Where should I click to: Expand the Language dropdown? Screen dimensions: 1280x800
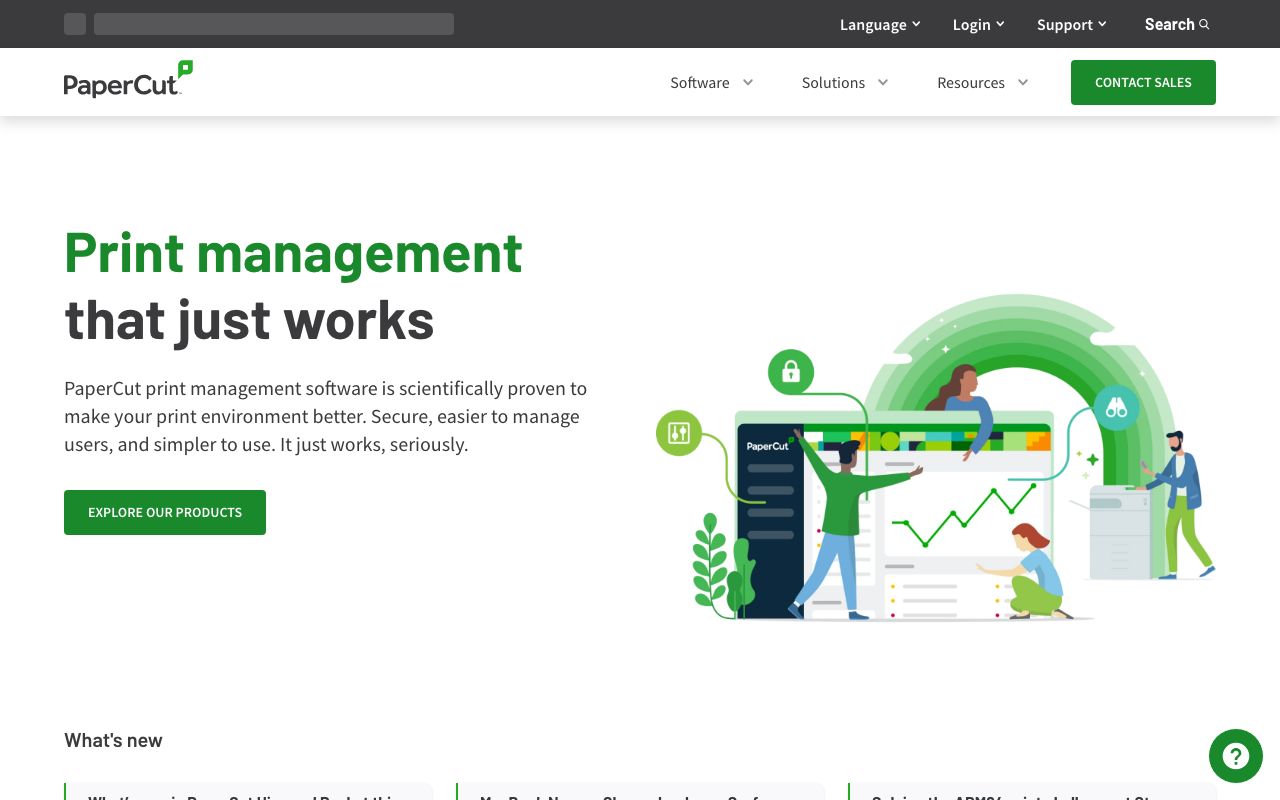(x=880, y=25)
